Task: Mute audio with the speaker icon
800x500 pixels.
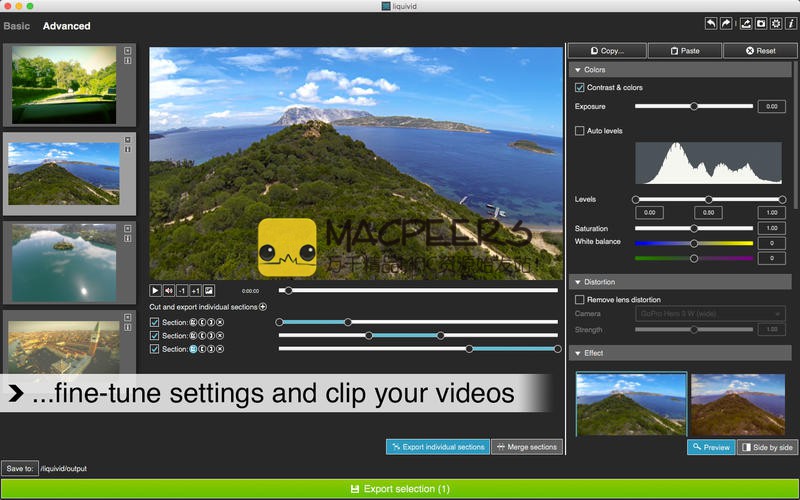Action: tap(168, 291)
